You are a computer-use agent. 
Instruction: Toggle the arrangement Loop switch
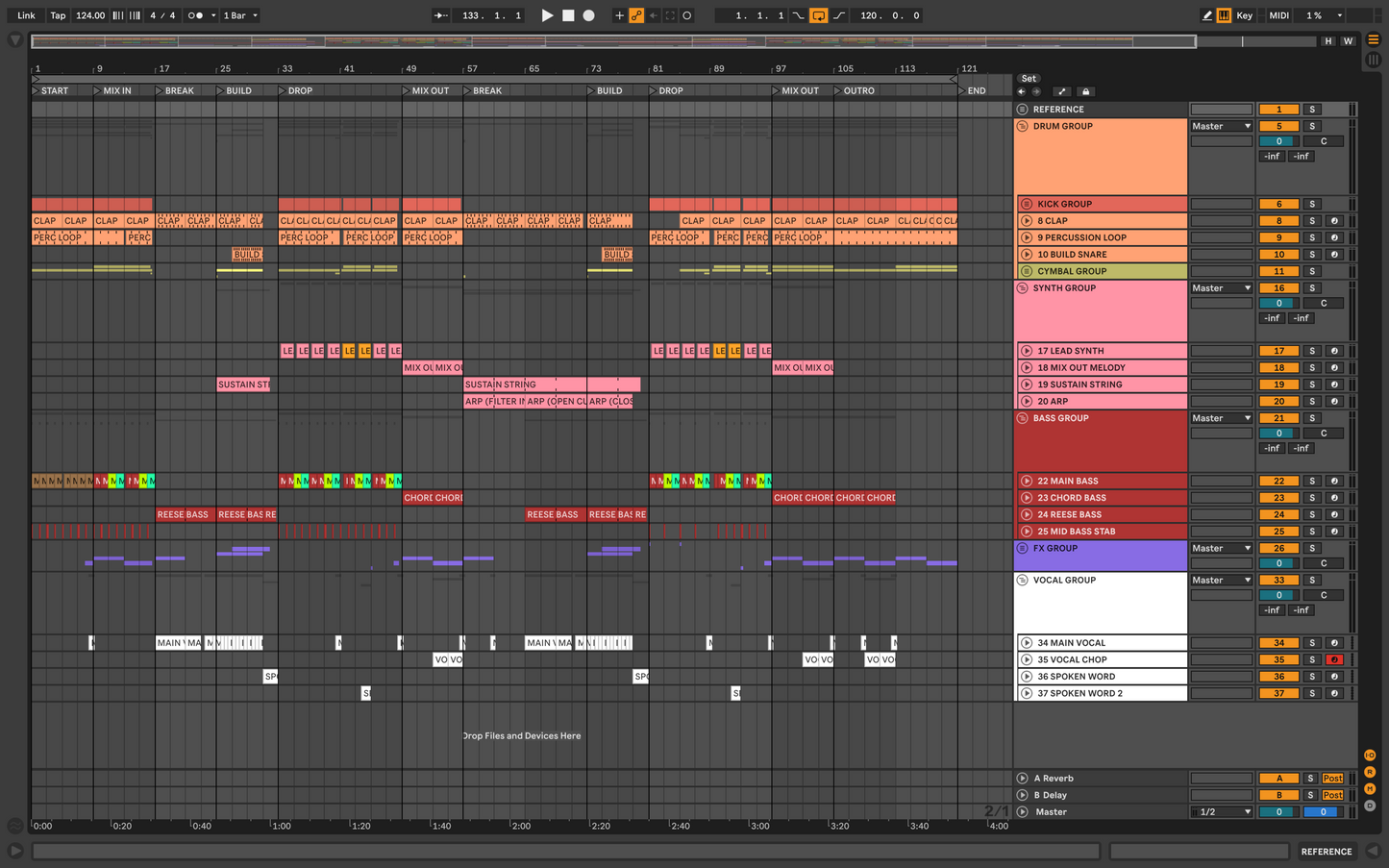[x=818, y=15]
